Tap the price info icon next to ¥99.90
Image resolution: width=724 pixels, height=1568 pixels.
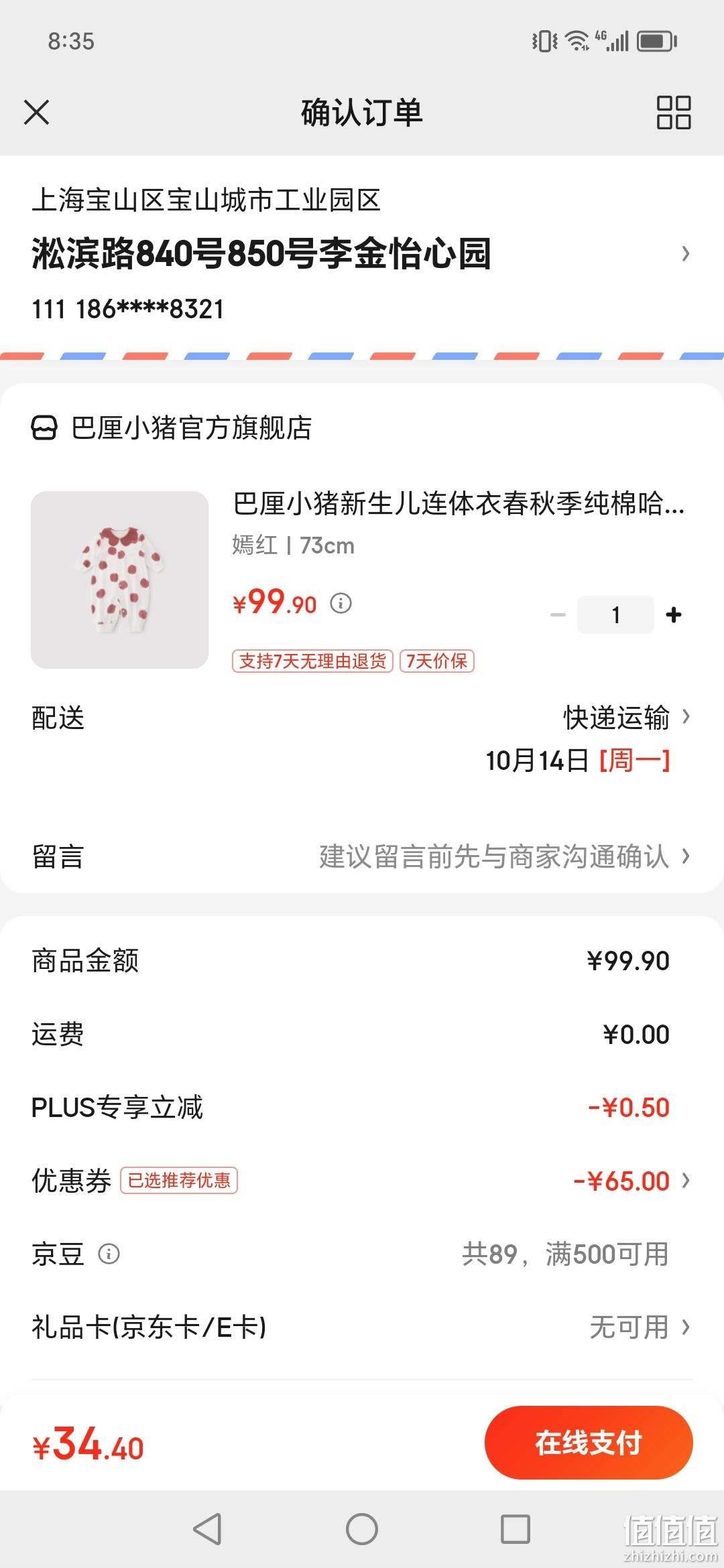pyautogui.click(x=341, y=603)
